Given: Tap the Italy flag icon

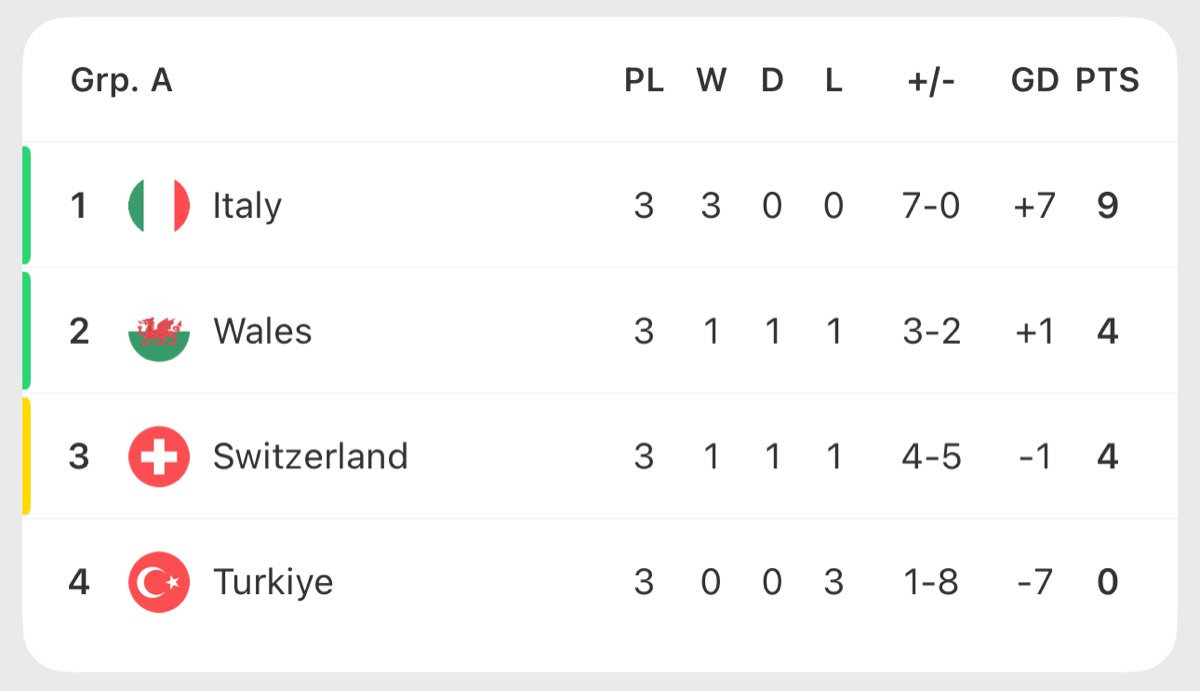Looking at the screenshot, I should pos(159,206).
